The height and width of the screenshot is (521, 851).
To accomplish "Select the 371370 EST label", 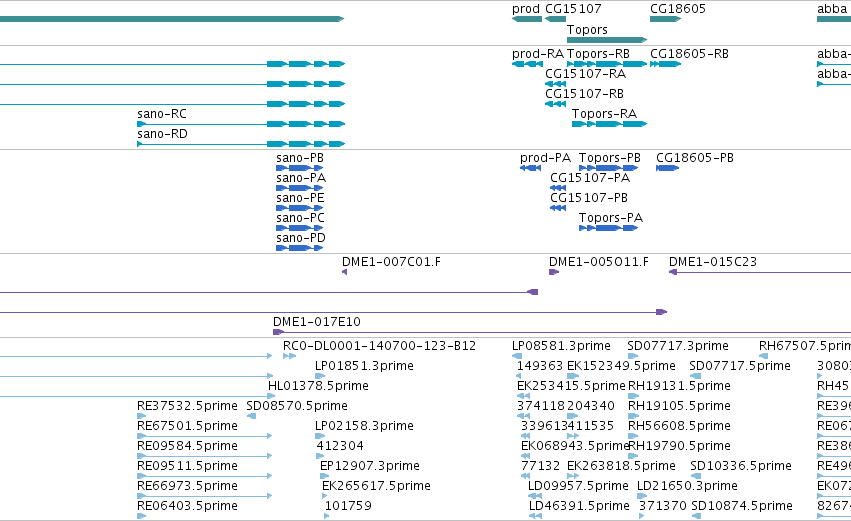I will (x=663, y=506).
